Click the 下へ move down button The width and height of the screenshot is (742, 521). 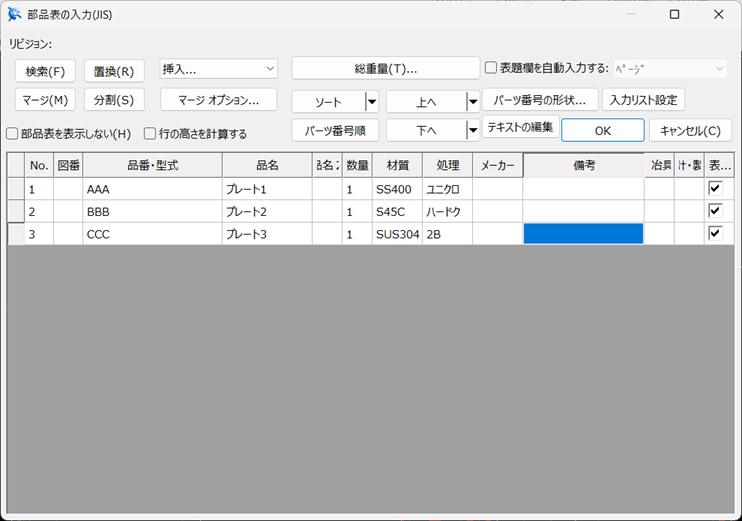point(426,130)
